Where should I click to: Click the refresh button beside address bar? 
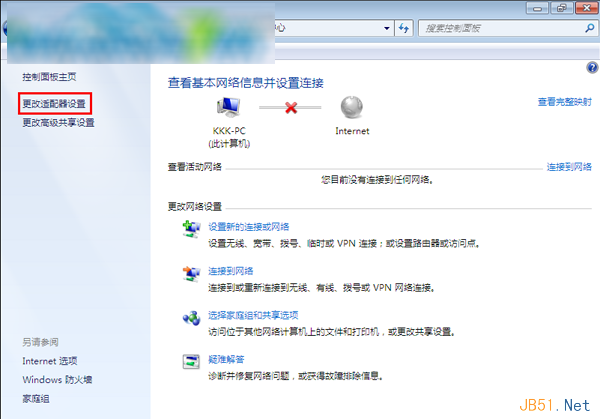coord(403,30)
